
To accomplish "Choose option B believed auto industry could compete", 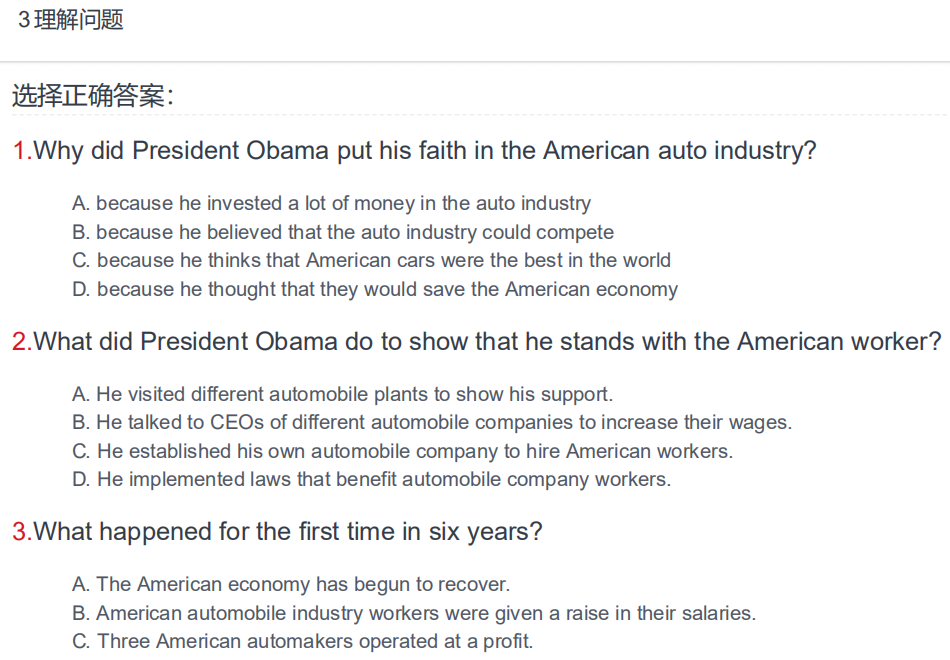I will [343, 232].
